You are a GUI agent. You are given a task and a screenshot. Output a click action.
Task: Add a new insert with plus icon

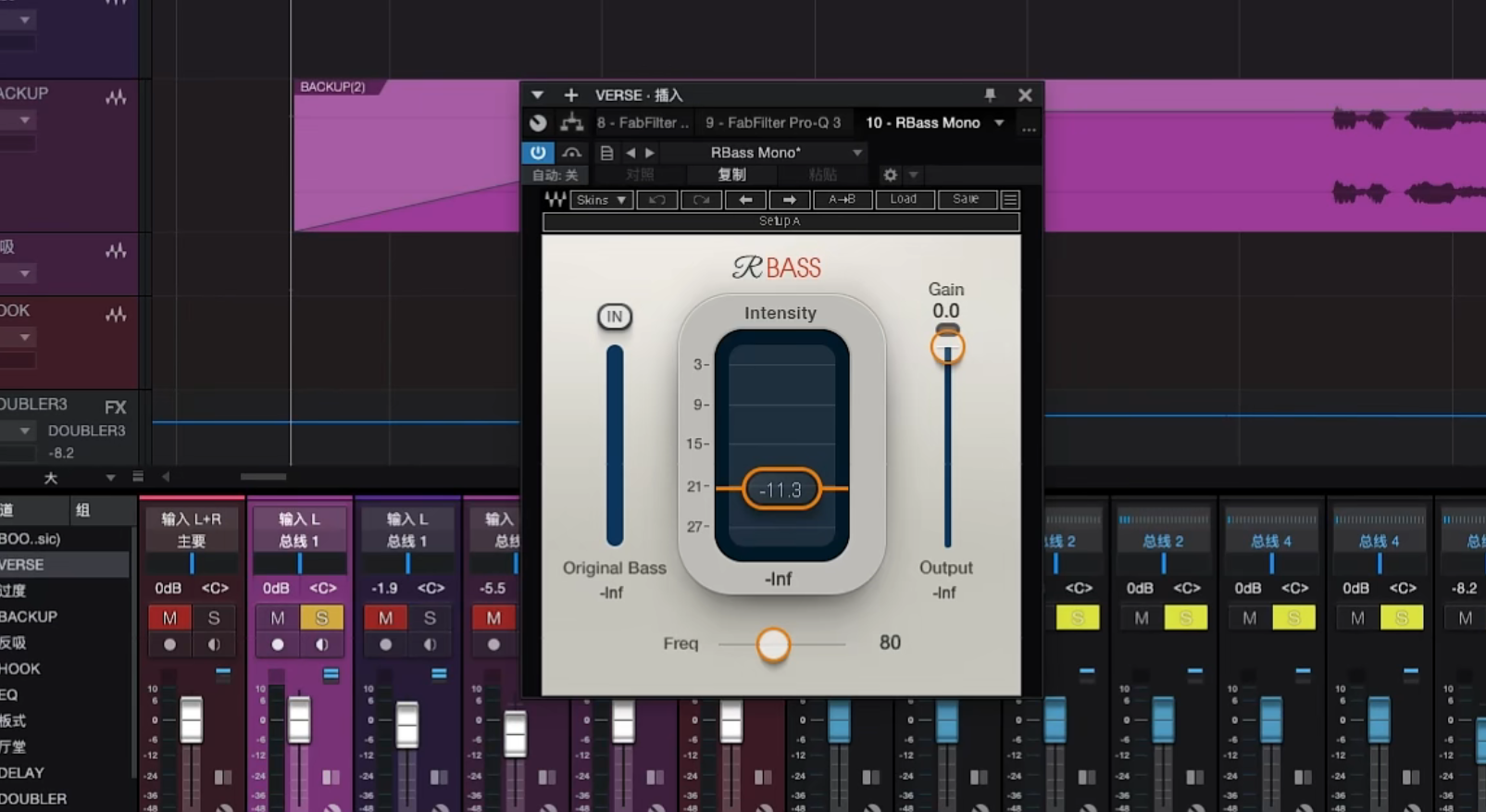click(x=571, y=94)
